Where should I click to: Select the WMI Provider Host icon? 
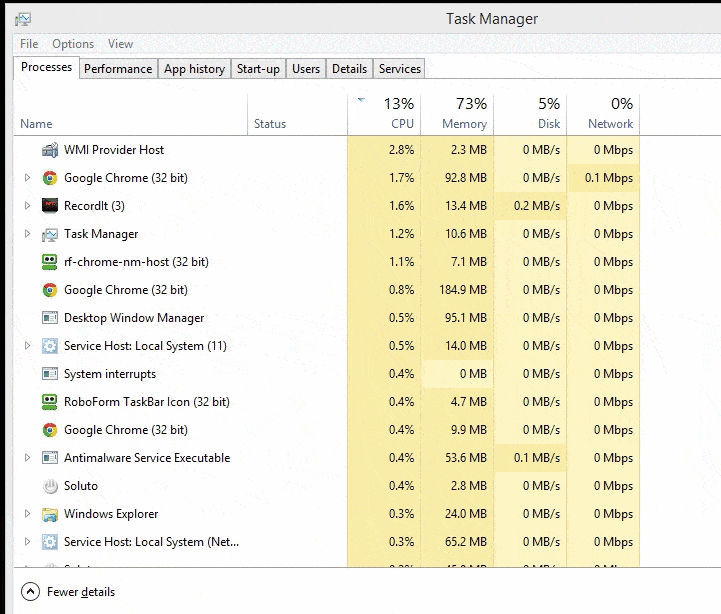coord(50,150)
